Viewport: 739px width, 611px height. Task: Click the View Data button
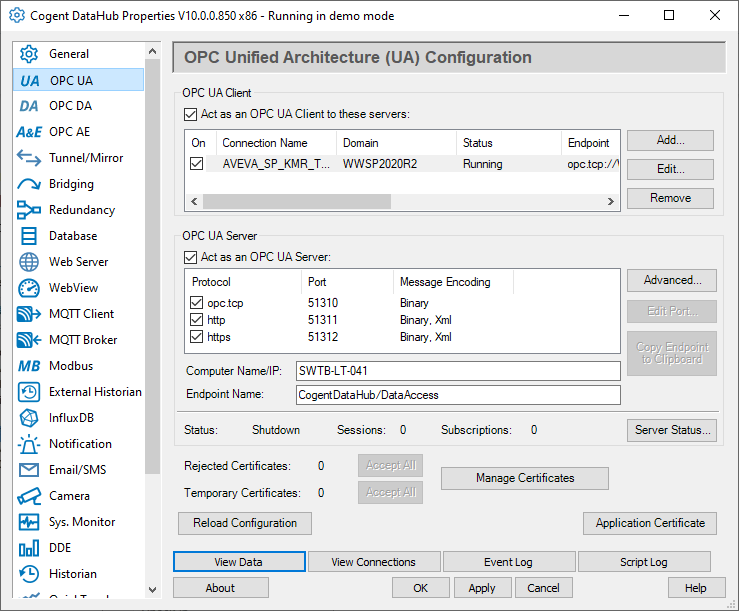coord(239,562)
